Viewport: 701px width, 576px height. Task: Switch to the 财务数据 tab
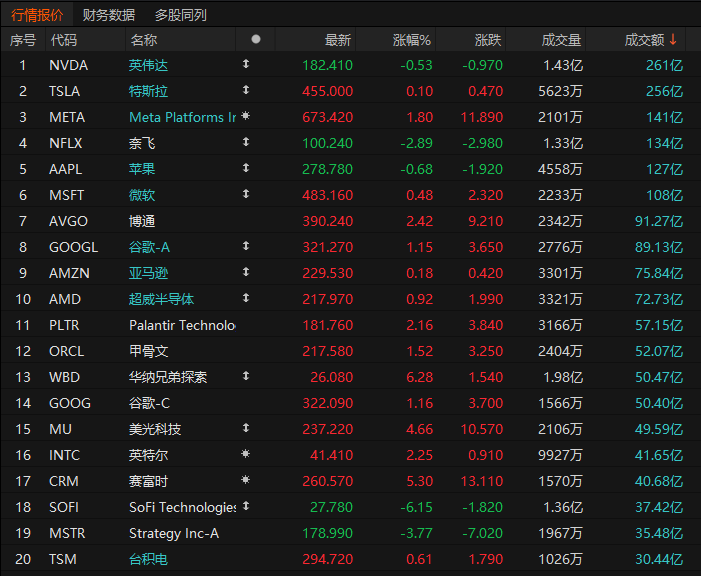pos(109,15)
